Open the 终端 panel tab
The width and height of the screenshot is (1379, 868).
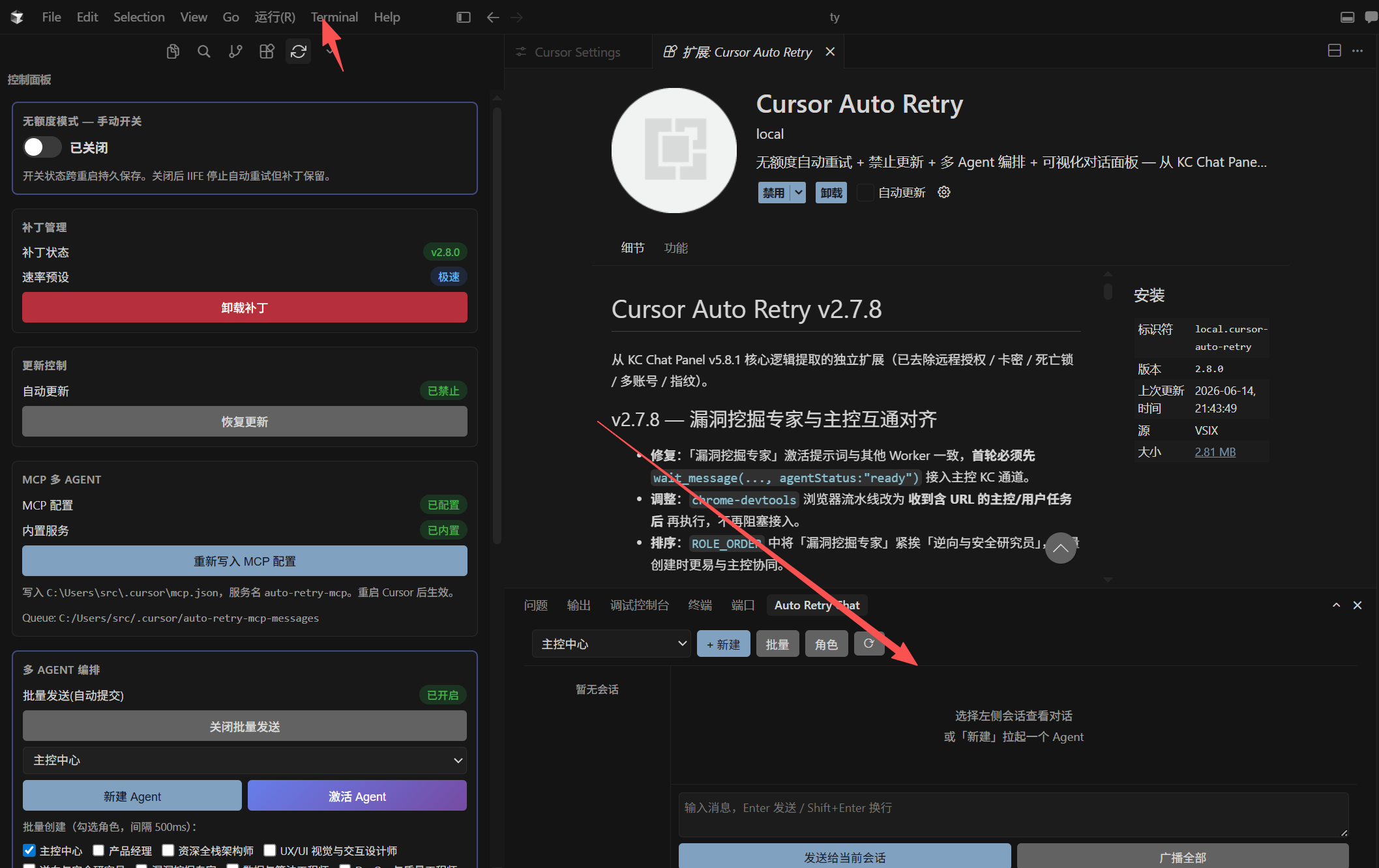coord(700,605)
